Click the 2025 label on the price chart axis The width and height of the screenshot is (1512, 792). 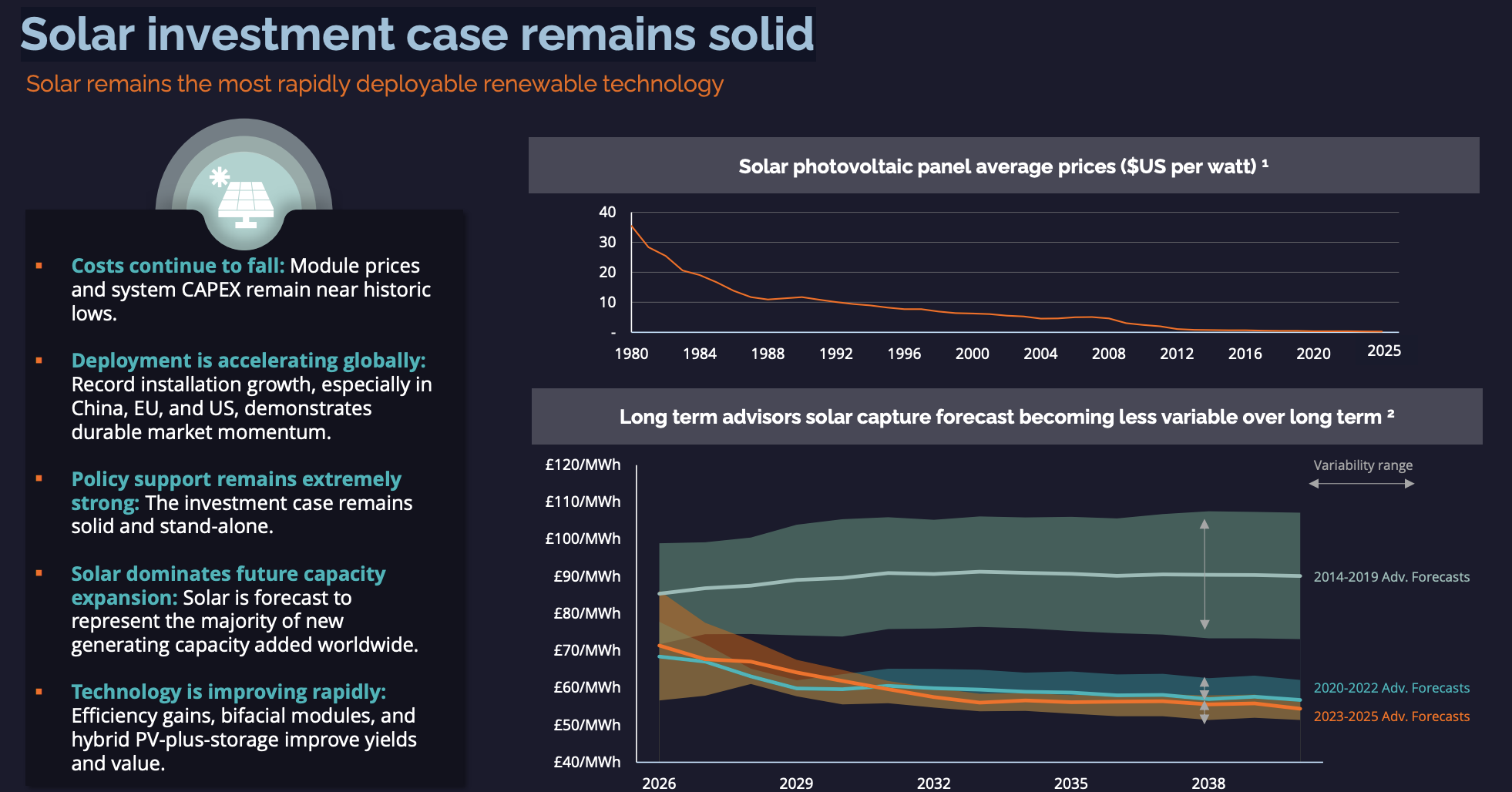1383,351
